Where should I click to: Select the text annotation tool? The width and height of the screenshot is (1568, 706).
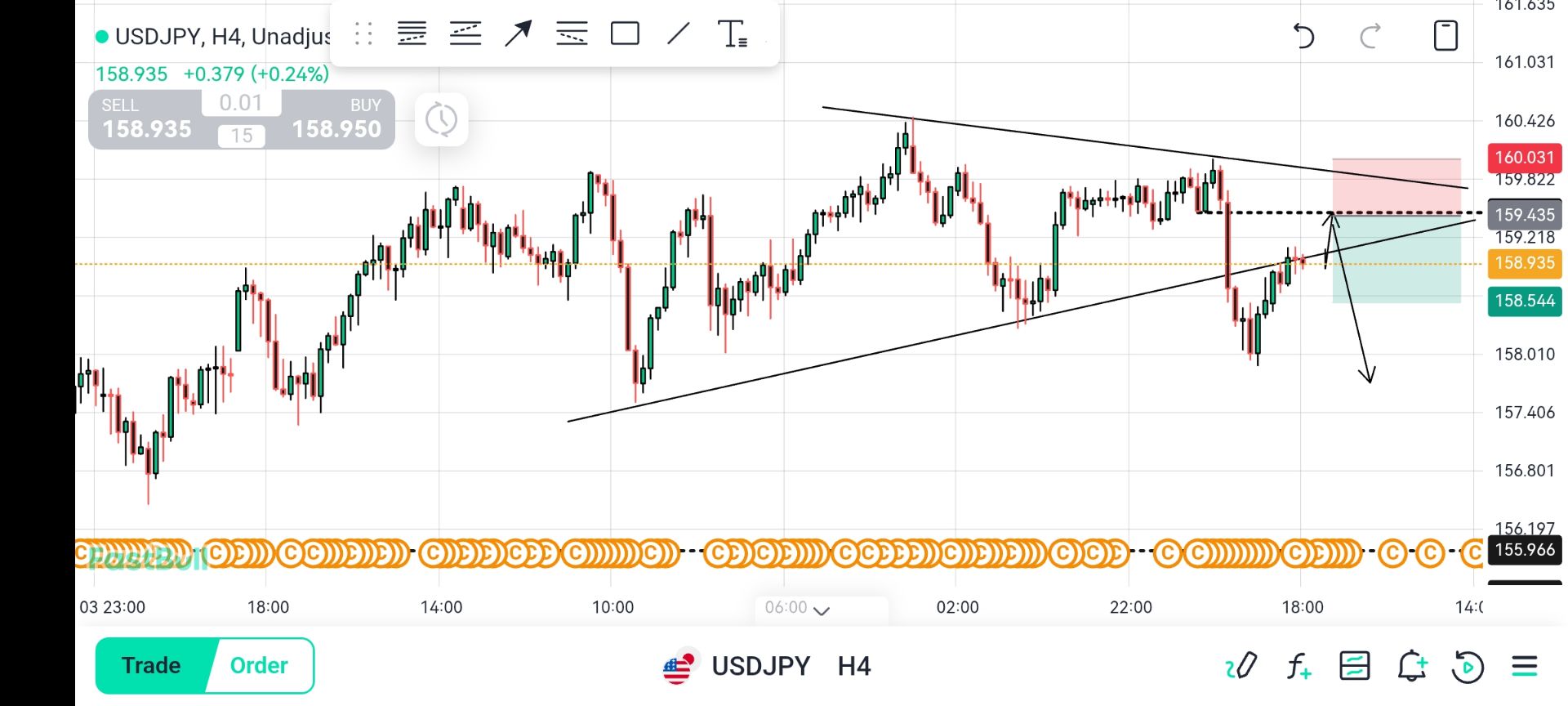[732, 34]
